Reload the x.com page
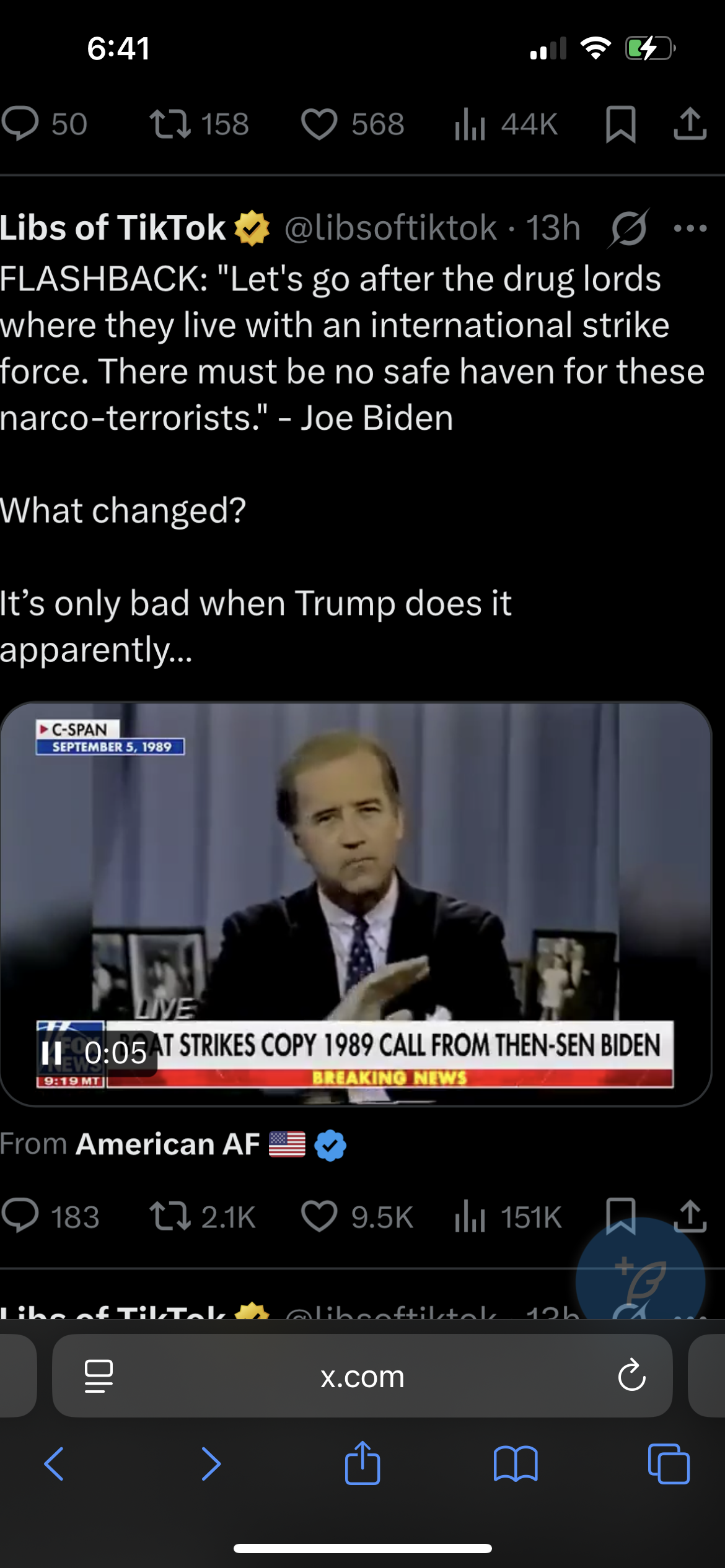Image resolution: width=725 pixels, height=1568 pixels. 631,1376
